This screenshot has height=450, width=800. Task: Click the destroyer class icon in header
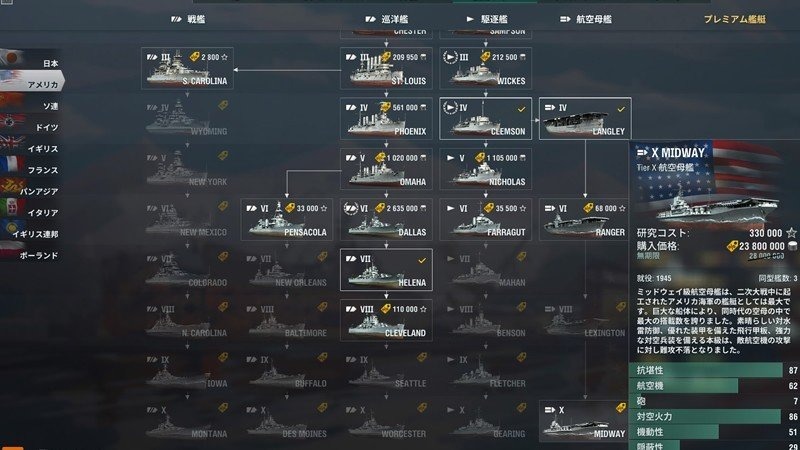point(470,19)
